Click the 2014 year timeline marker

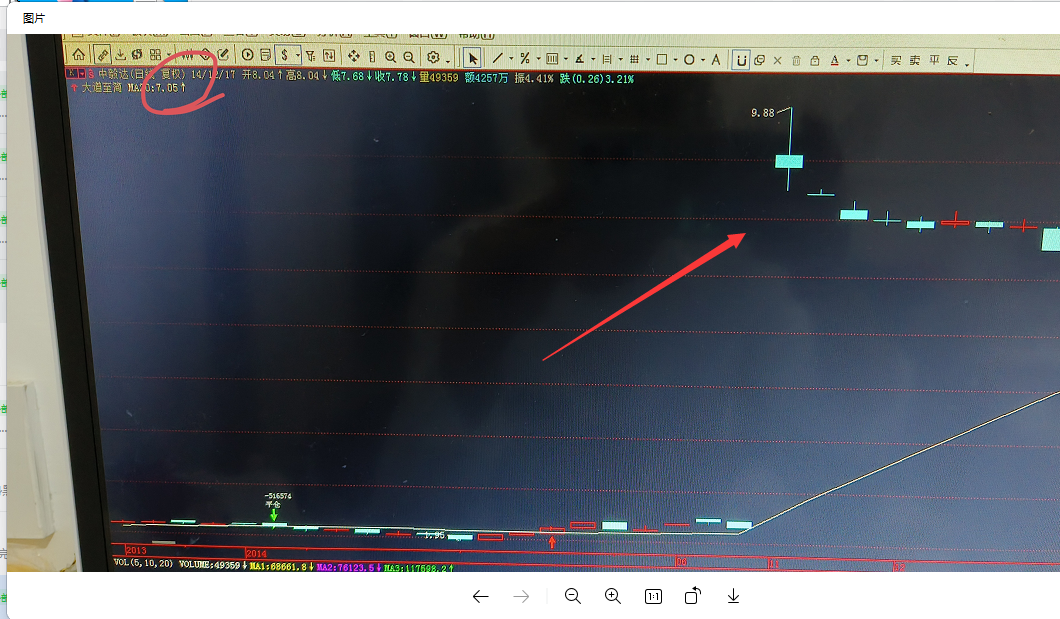pos(256,553)
